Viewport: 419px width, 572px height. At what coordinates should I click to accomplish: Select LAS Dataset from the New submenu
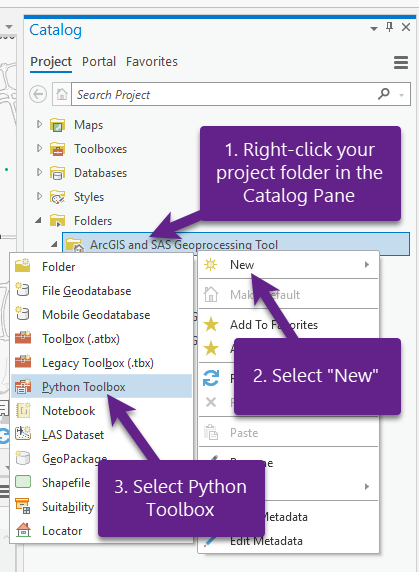(101, 434)
